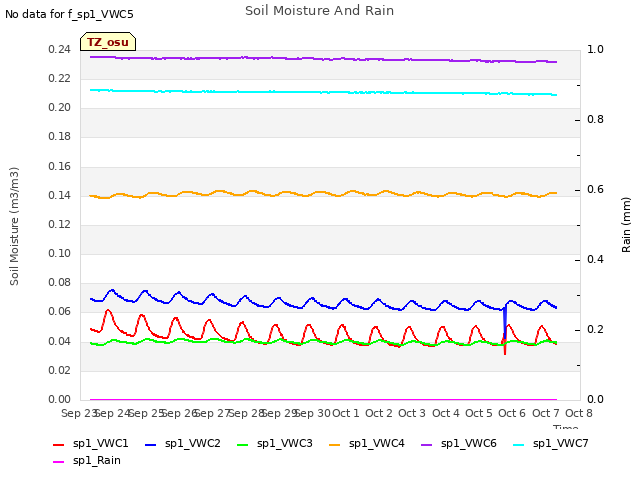
Task: Click the Oct 8 x-axis tick label
Action: click(579, 413)
